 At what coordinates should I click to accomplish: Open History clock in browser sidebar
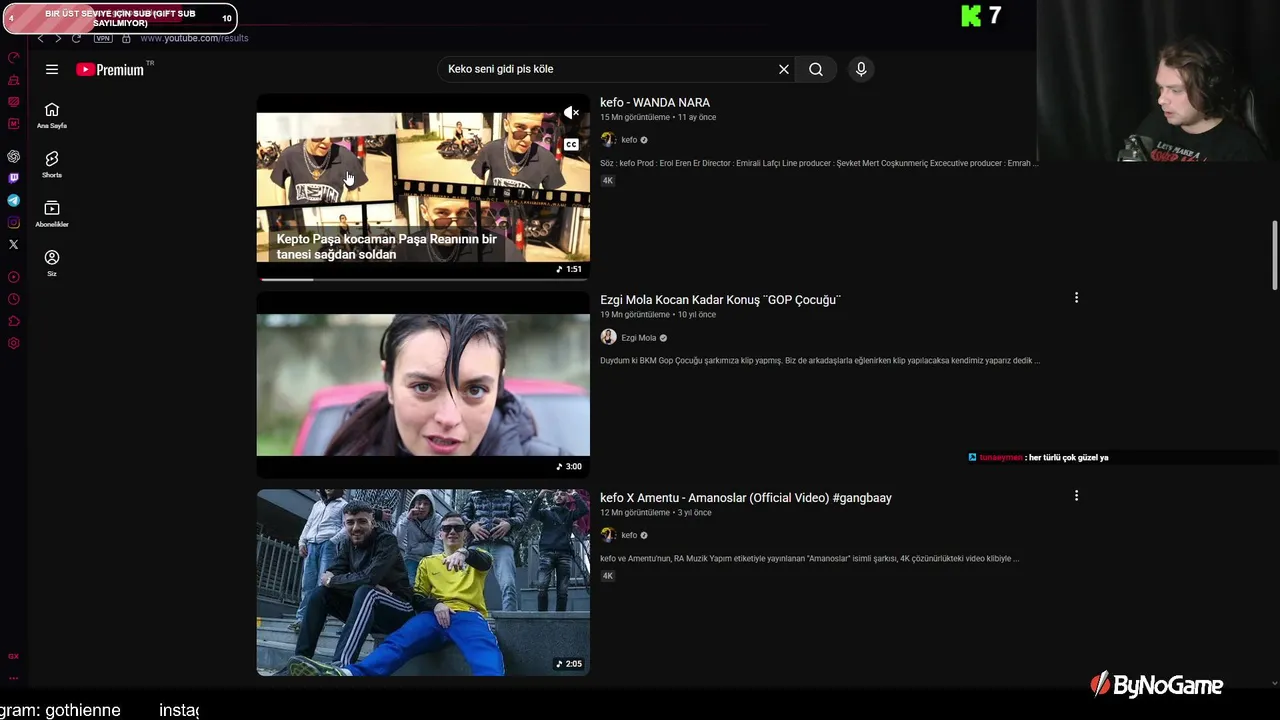tap(14, 299)
